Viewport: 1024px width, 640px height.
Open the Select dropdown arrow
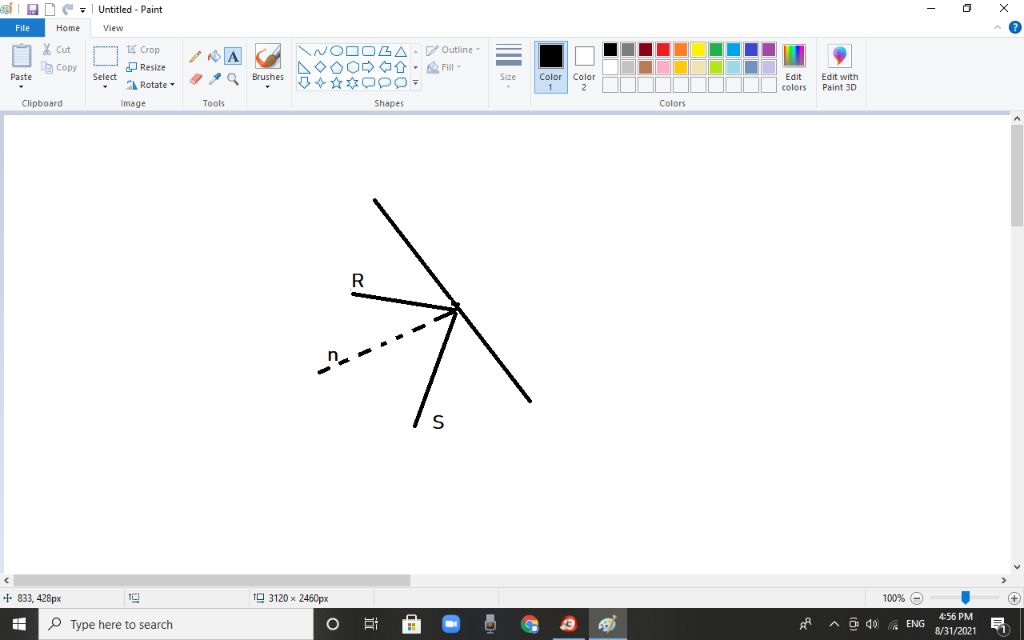pos(104,87)
